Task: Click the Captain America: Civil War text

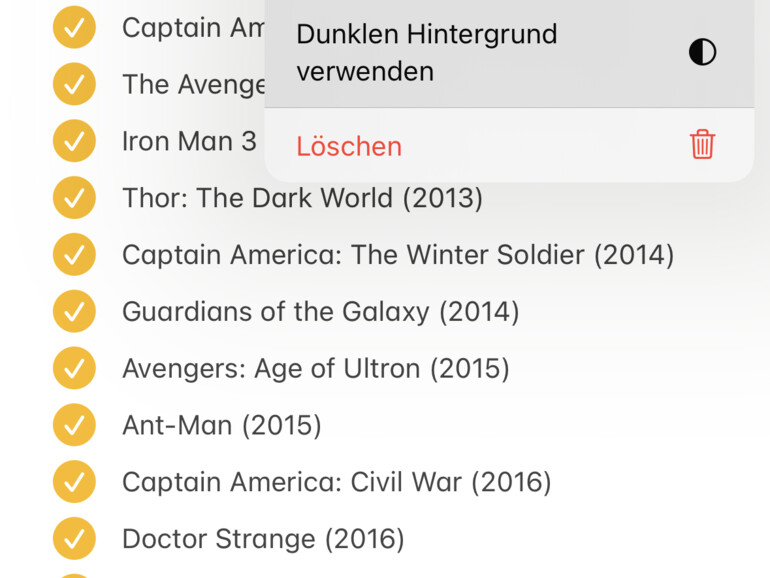Action: point(336,483)
